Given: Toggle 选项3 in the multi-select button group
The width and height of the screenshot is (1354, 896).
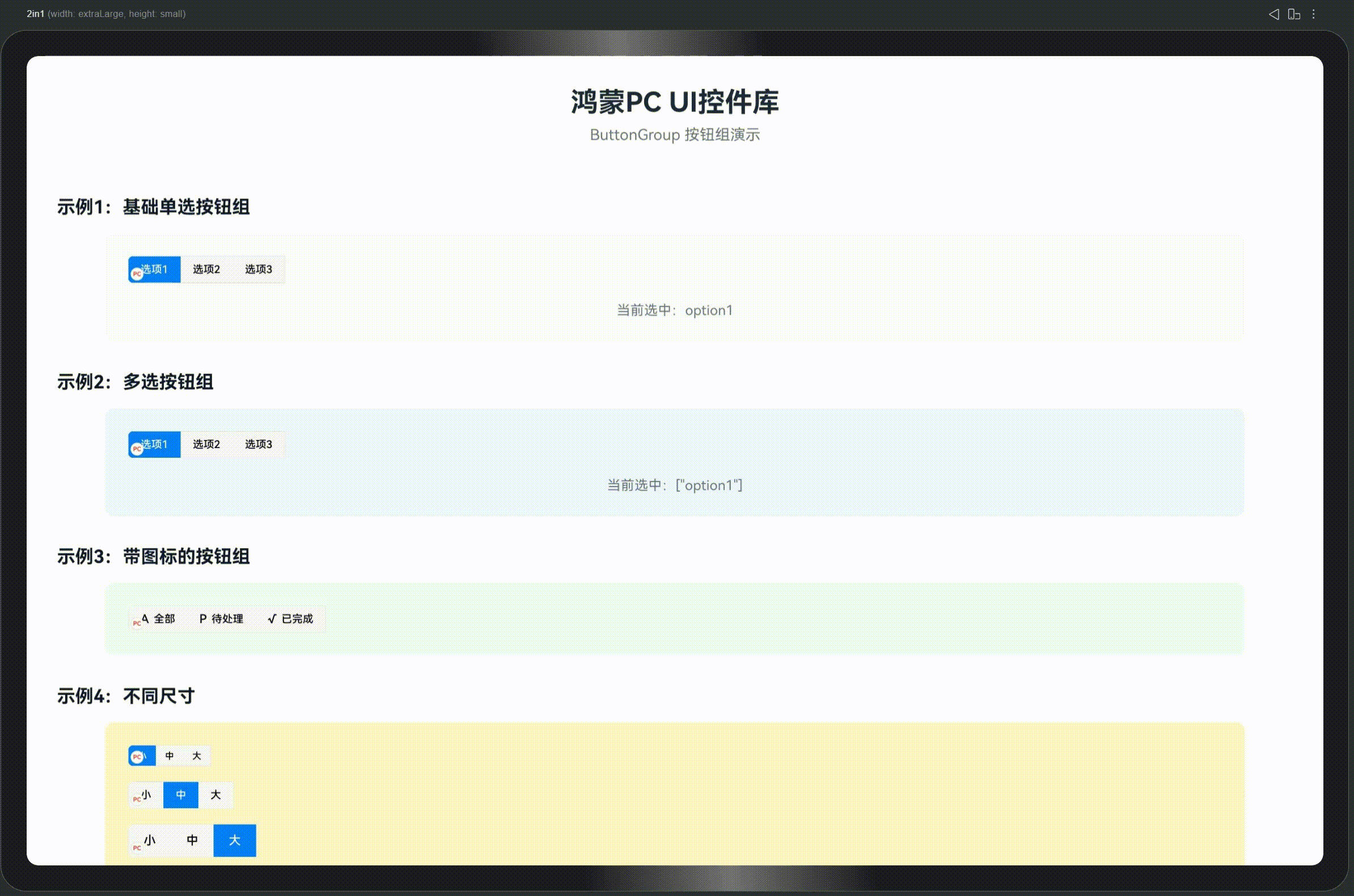Looking at the screenshot, I should pos(258,444).
